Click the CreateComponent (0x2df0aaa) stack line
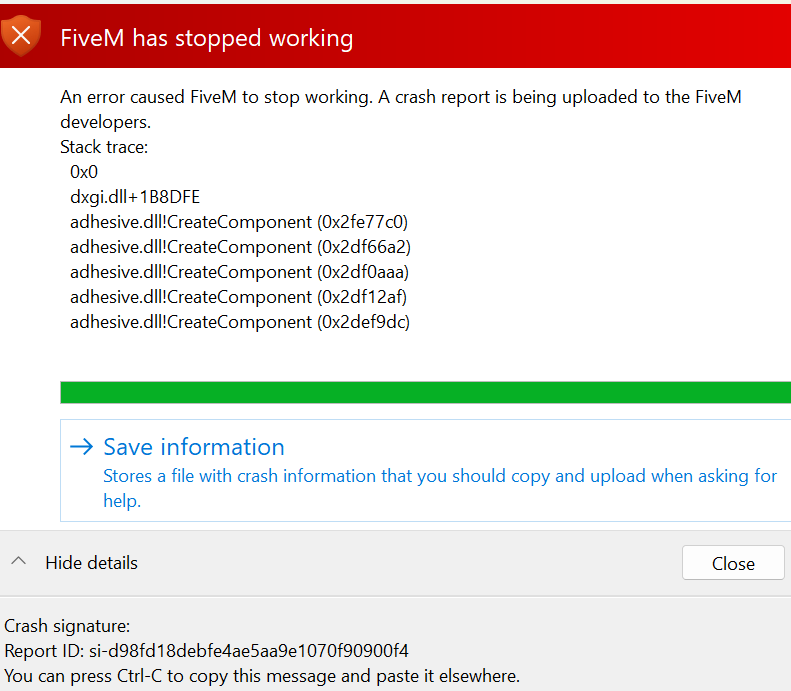791x691 pixels. point(240,272)
